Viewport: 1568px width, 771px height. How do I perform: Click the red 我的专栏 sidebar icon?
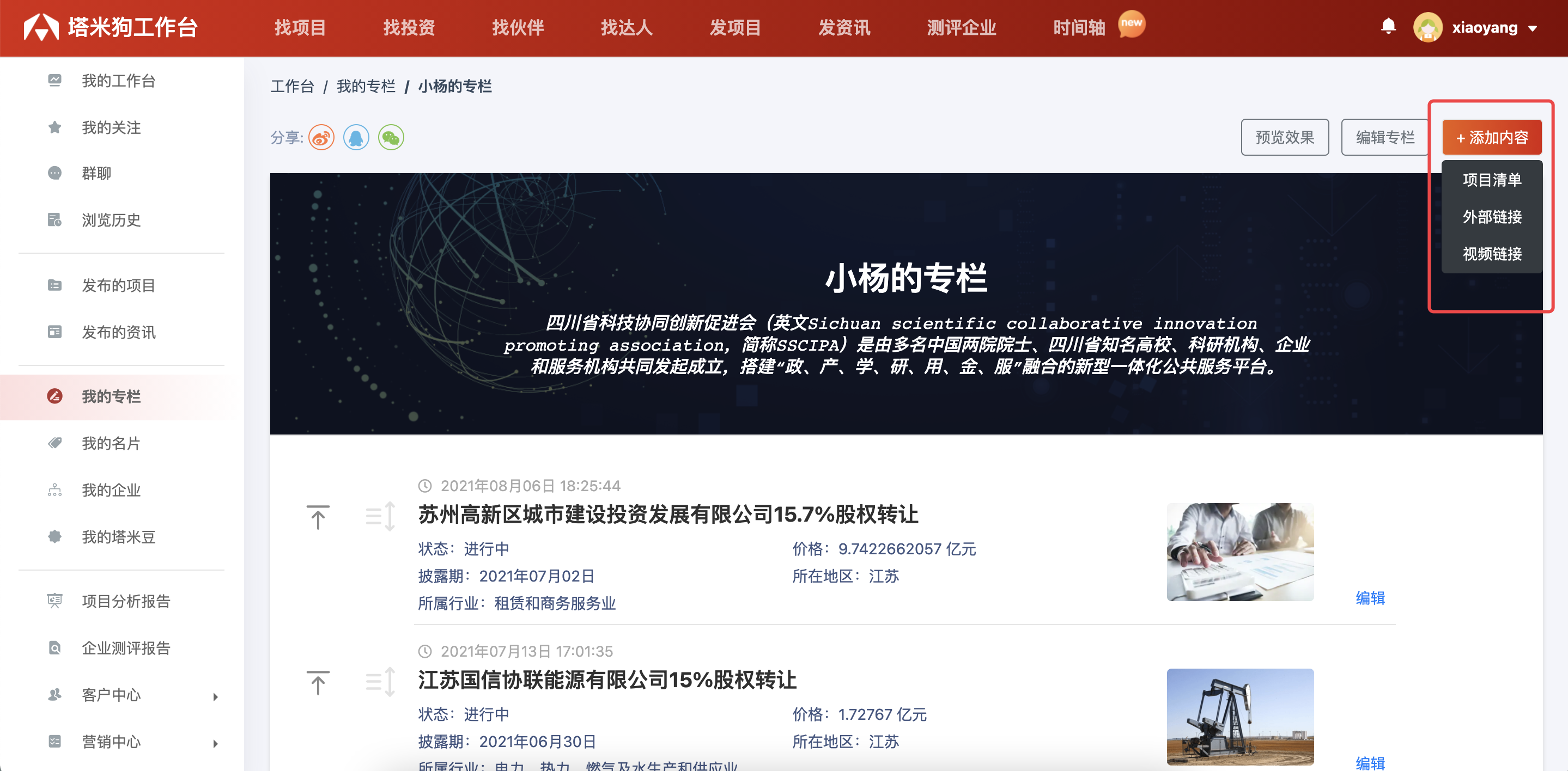[x=55, y=396]
